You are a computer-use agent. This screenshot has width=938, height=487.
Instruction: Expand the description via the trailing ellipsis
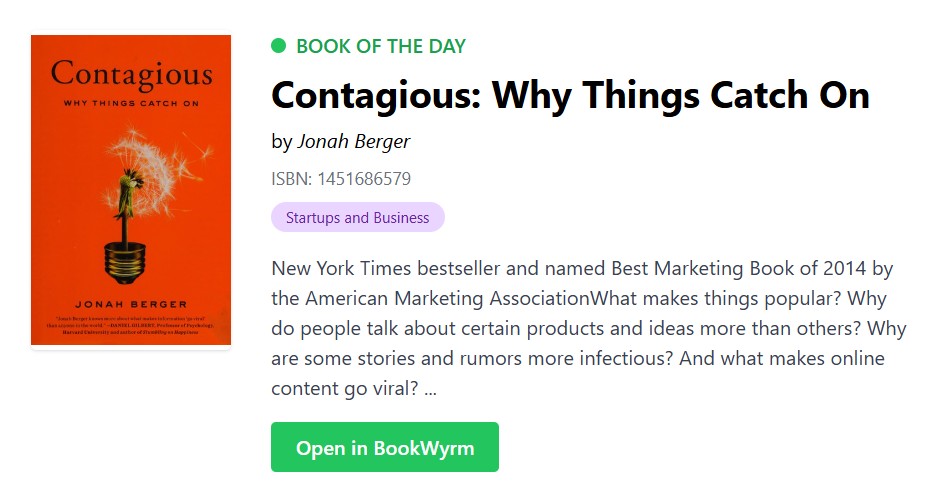click(x=431, y=388)
